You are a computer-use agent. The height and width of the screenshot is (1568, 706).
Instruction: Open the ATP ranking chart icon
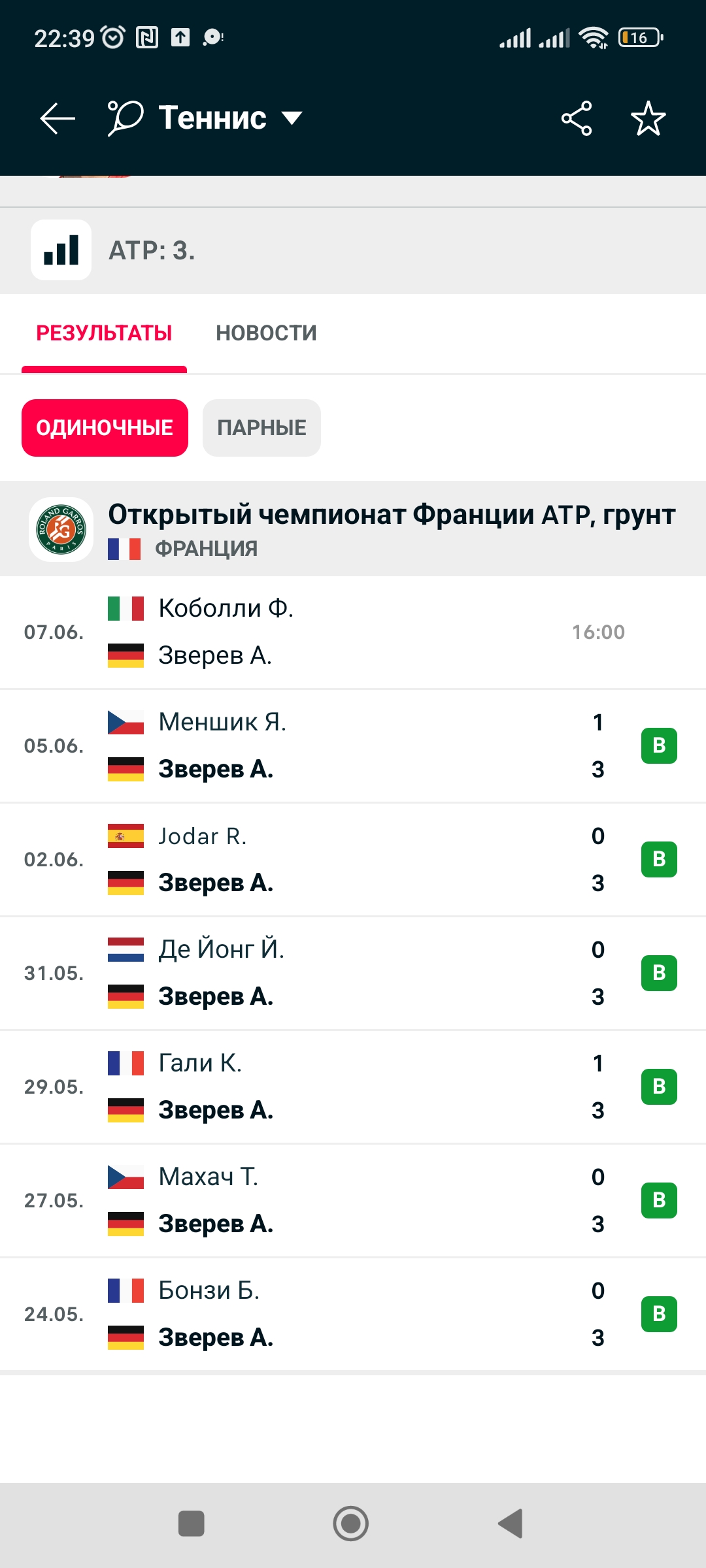pos(61,250)
